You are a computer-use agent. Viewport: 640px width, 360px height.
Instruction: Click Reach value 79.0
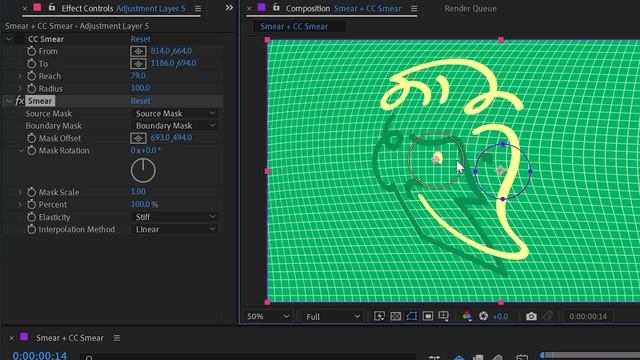pyautogui.click(x=138, y=76)
